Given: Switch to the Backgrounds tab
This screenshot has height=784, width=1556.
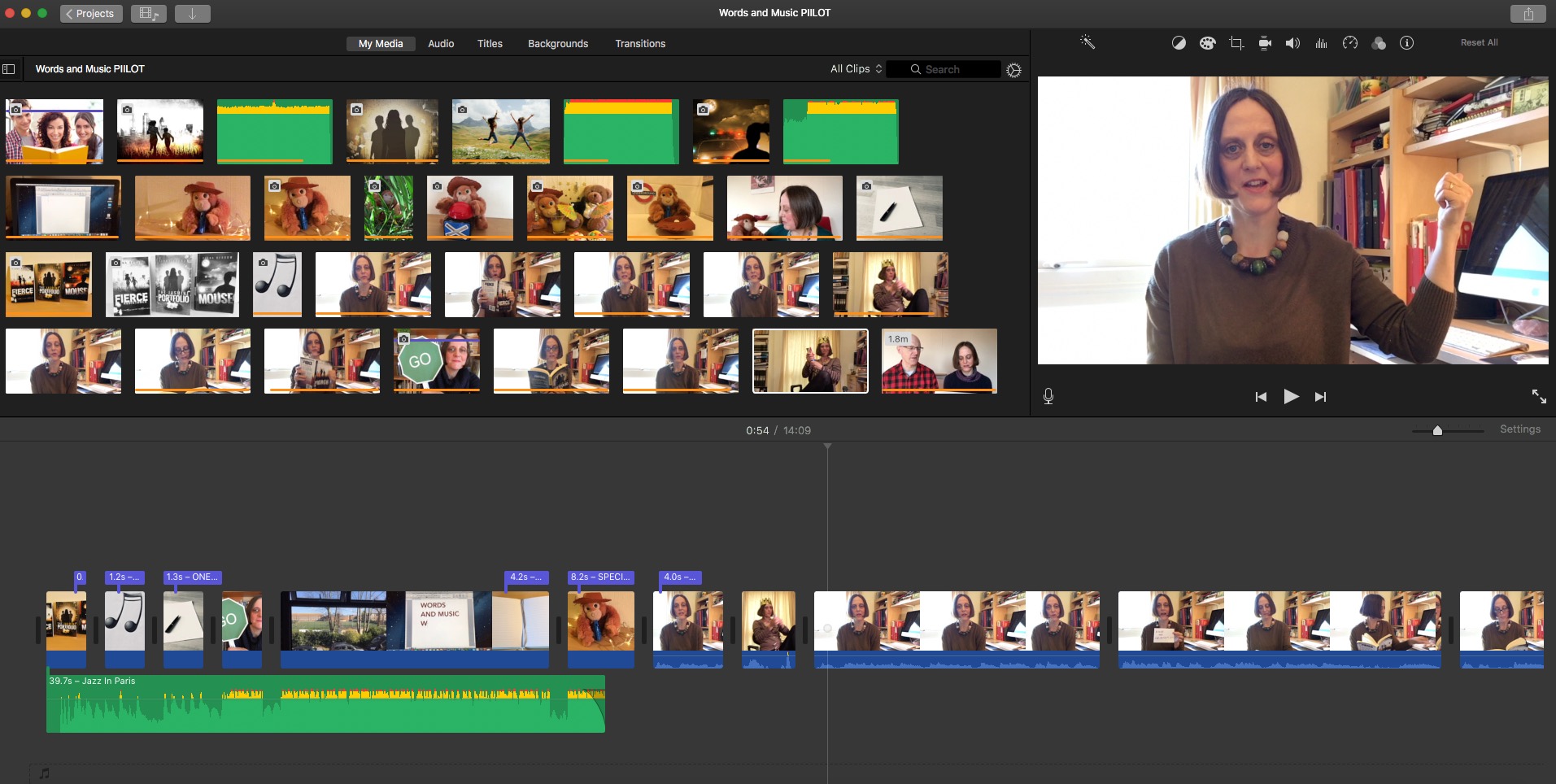Looking at the screenshot, I should (557, 44).
